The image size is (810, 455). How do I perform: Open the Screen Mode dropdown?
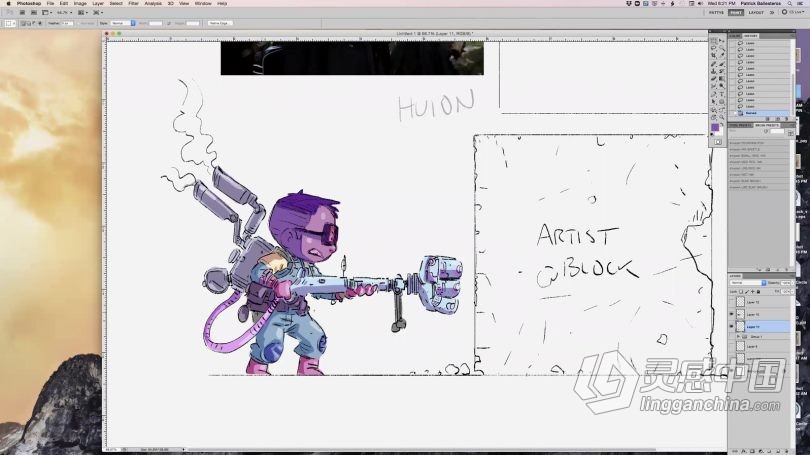97,12
